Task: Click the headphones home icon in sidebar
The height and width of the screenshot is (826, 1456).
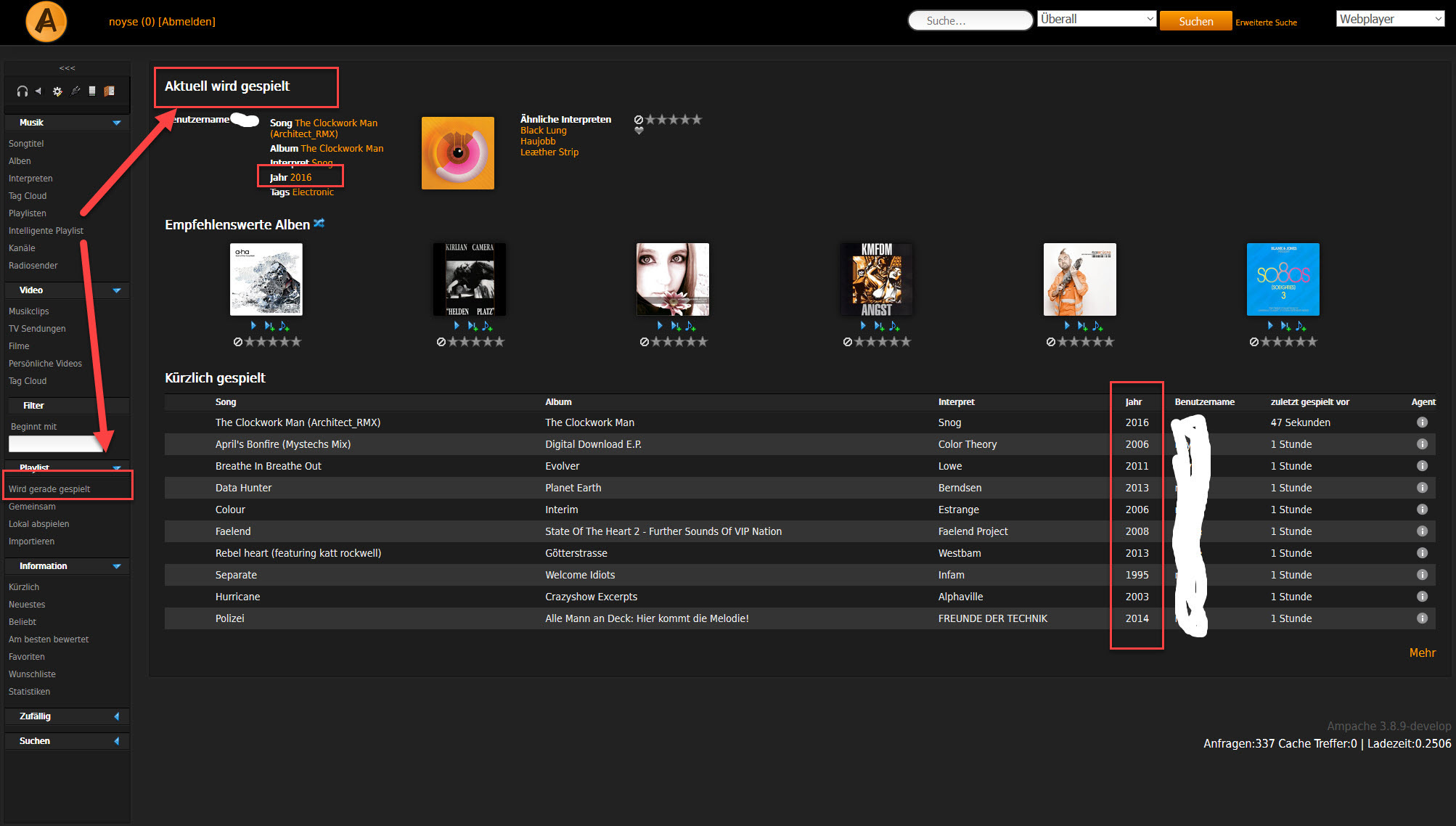Action: pyautogui.click(x=23, y=91)
